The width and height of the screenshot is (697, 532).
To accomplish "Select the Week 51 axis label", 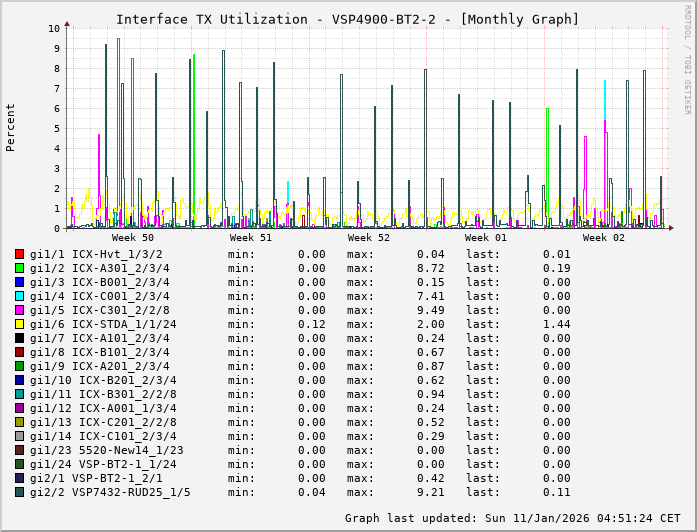I will tap(251, 238).
